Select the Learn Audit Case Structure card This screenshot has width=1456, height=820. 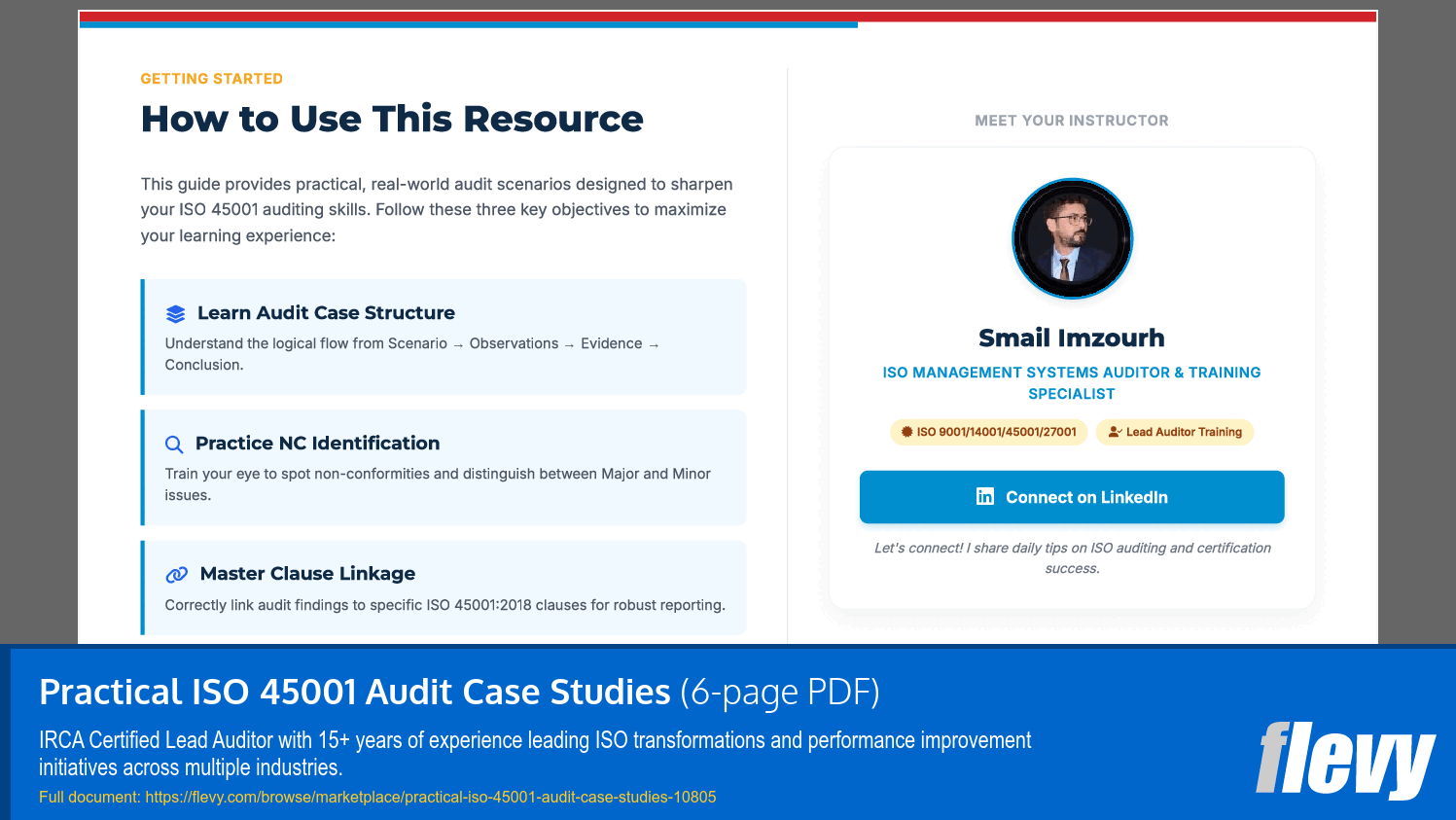444,337
